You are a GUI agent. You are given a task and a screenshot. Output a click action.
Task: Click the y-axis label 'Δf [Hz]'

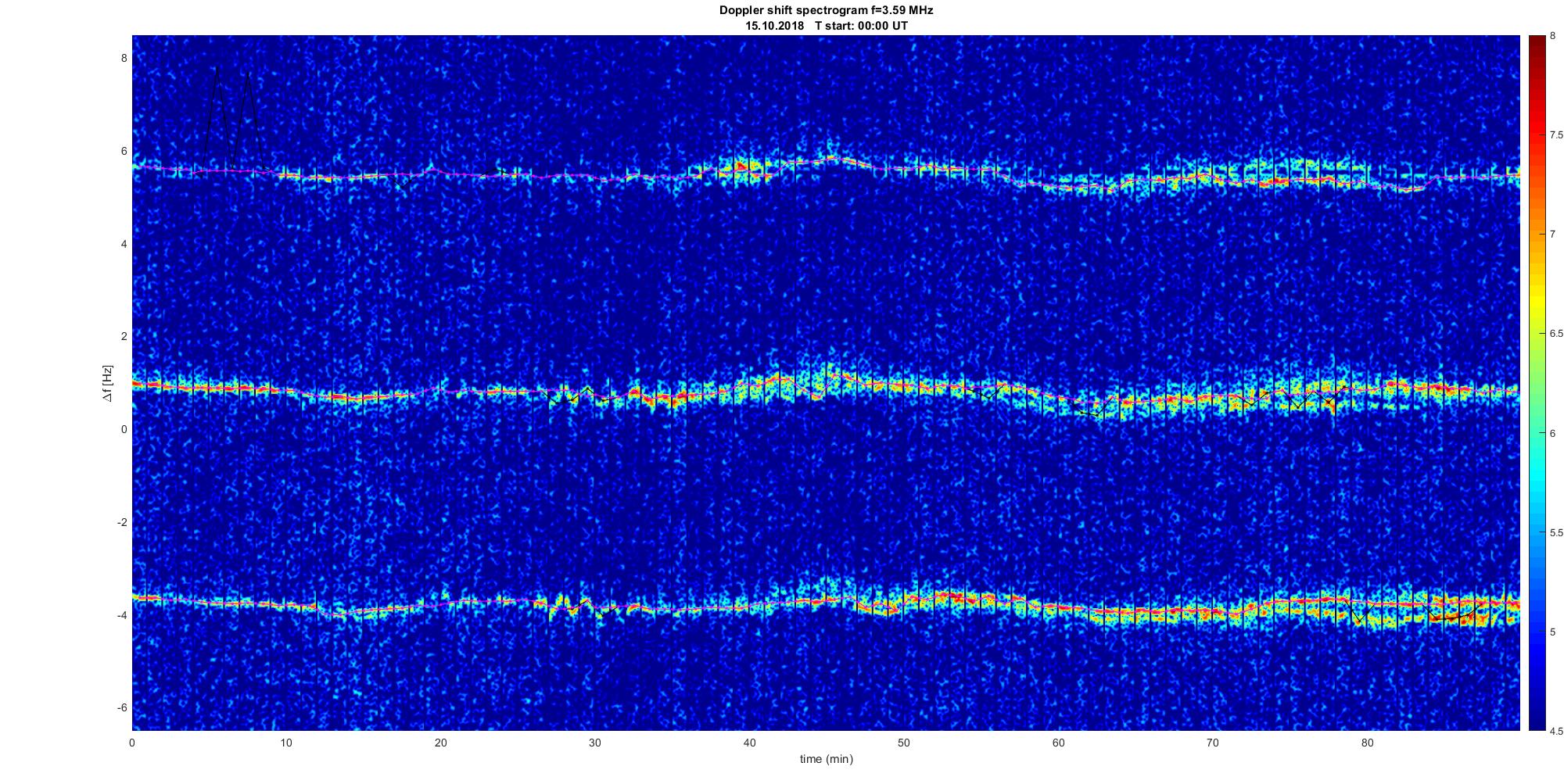tap(107, 383)
